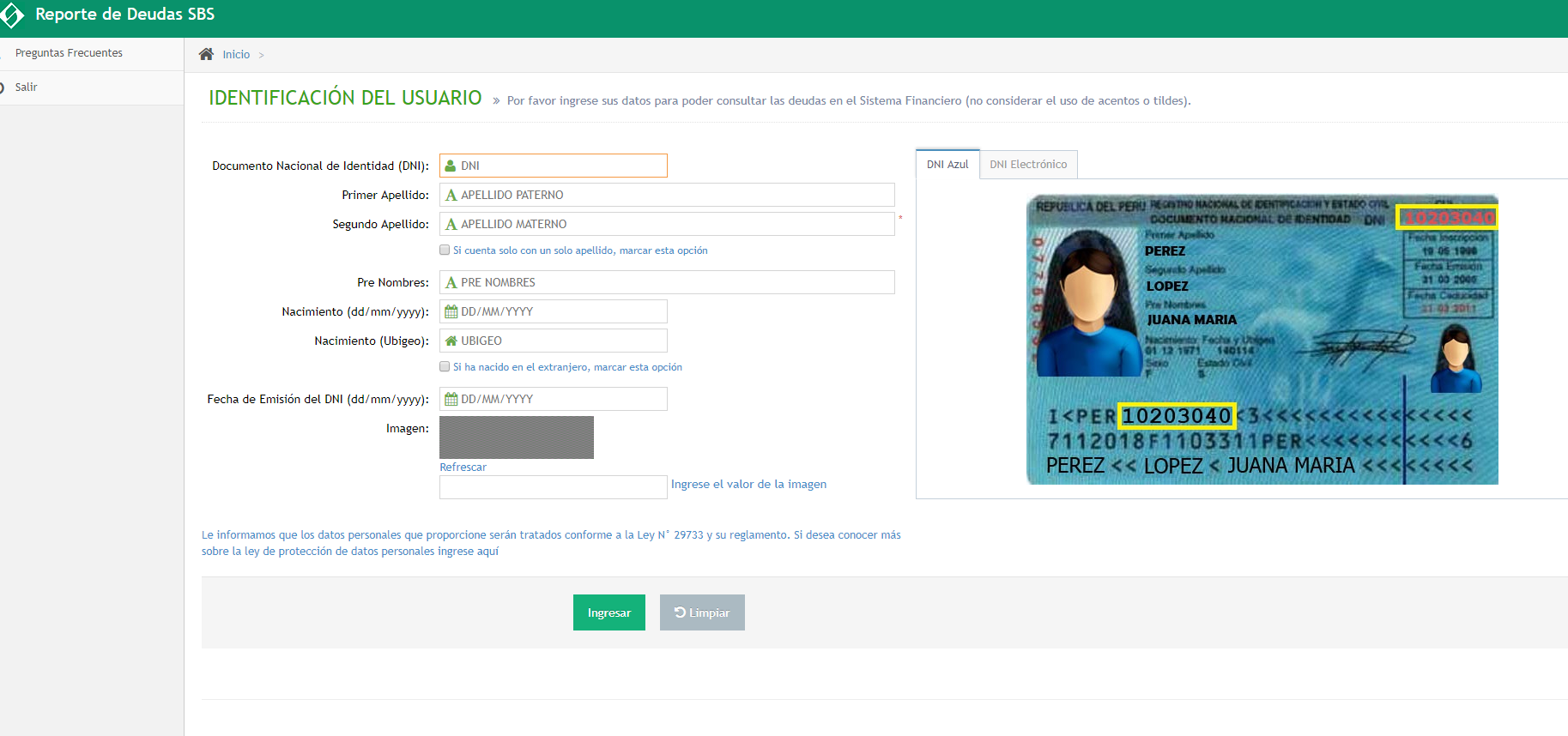
Task: Click 'Ingrese el valor de la imagen' text
Action: (748, 485)
